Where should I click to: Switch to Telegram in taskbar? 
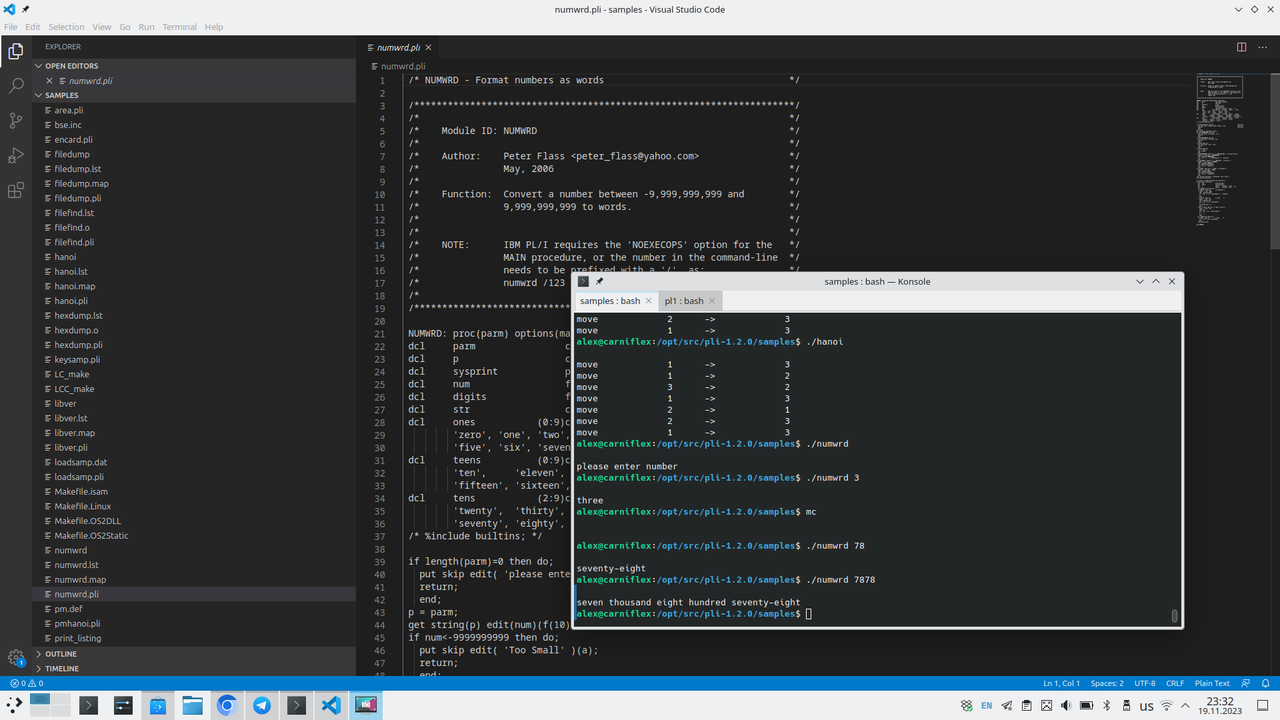pos(261,705)
